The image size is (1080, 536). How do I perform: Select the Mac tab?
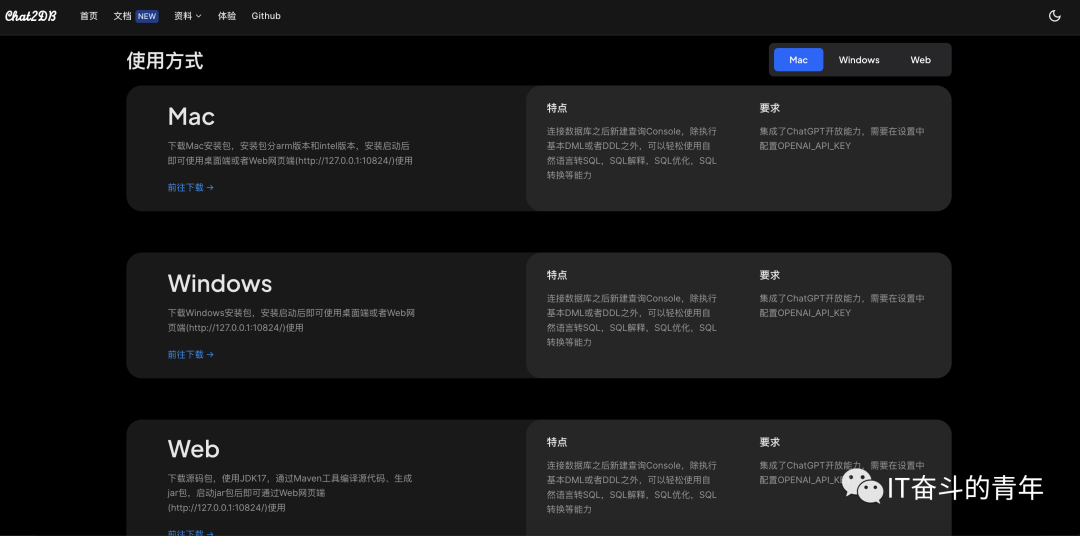[x=798, y=60]
